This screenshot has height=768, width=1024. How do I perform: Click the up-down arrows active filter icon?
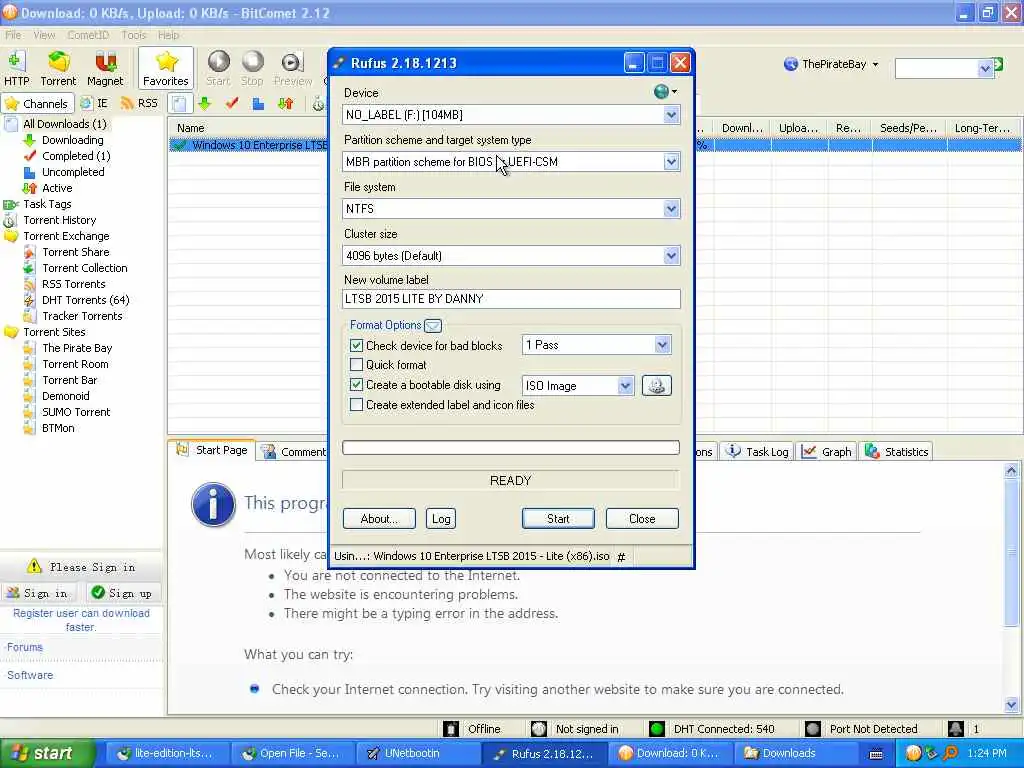point(285,103)
